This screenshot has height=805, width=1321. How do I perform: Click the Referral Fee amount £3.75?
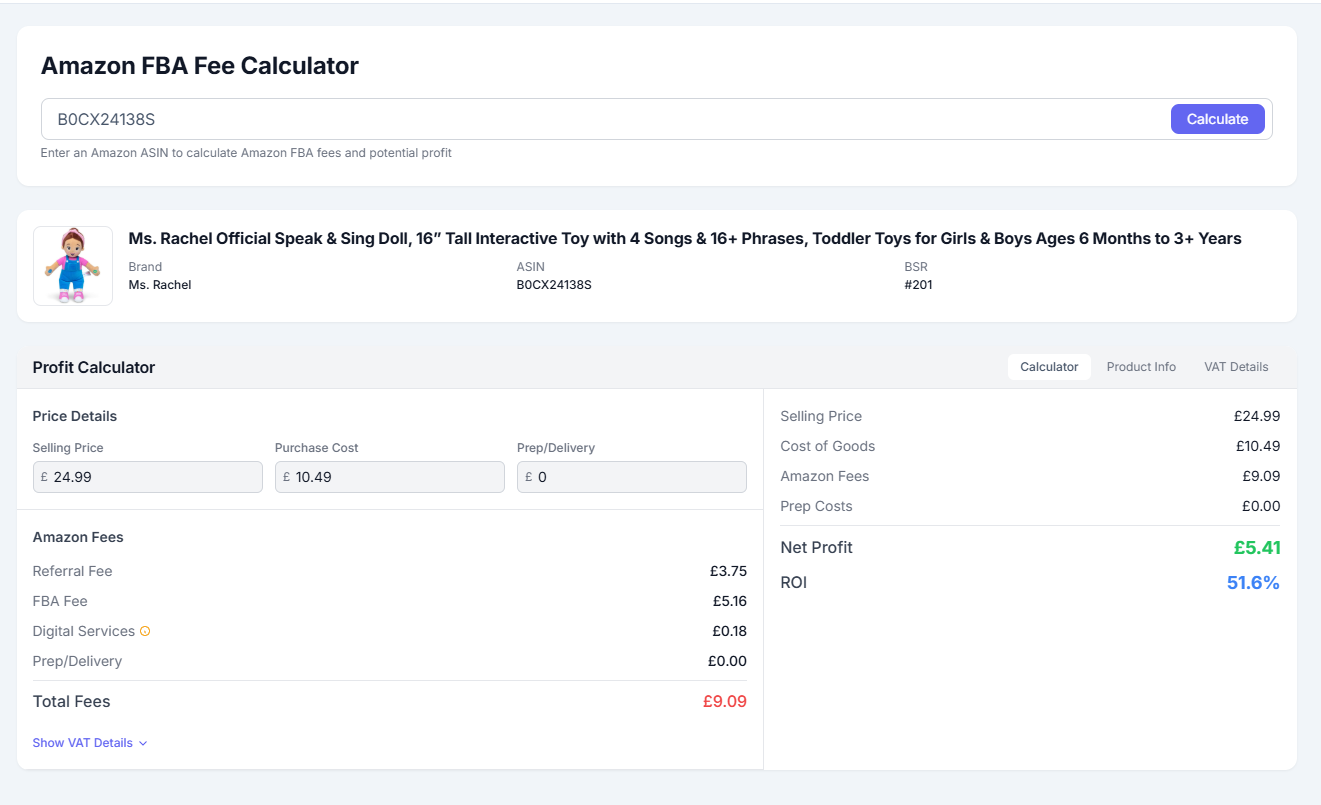tap(728, 571)
